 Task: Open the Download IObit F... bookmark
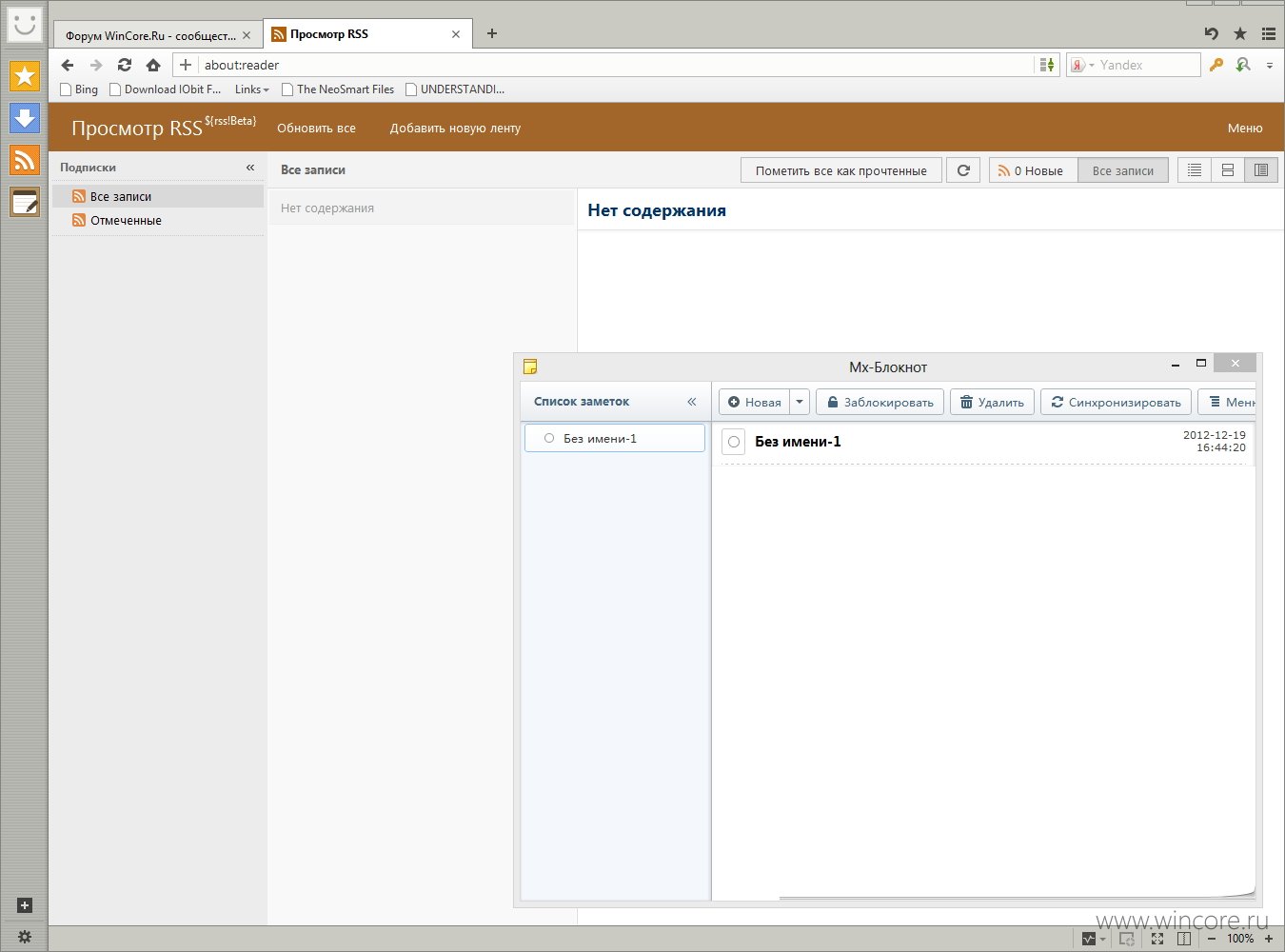coord(166,89)
